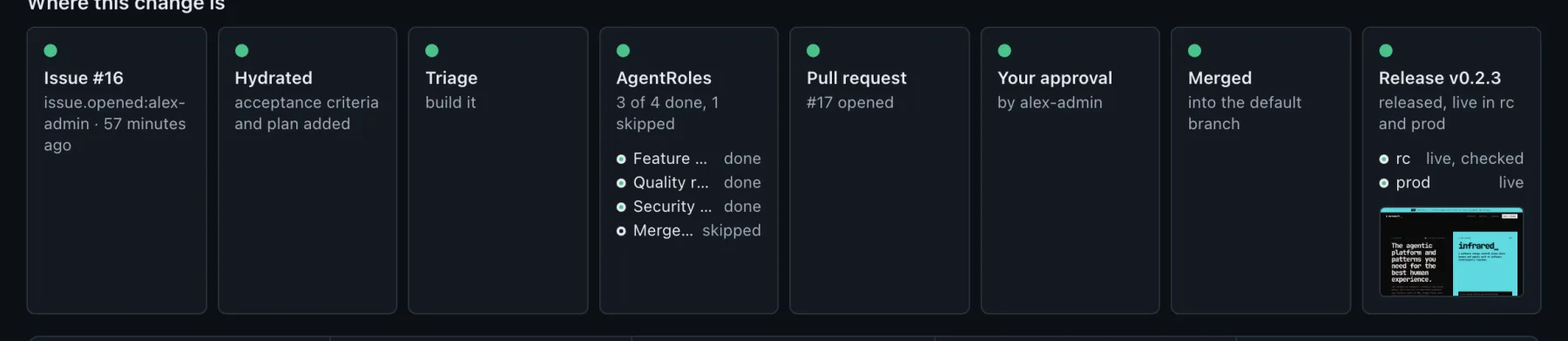This screenshot has width=1568, height=341.
Task: Select the Quality role row marked done
Action: click(688, 182)
